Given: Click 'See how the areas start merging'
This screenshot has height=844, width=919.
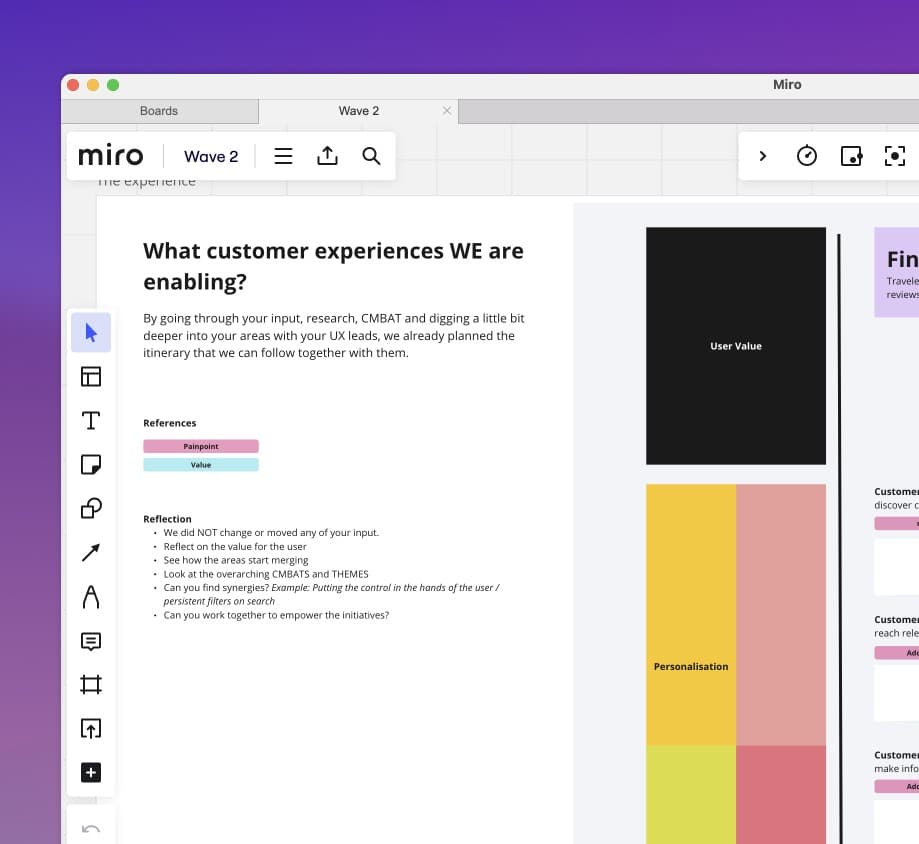Looking at the screenshot, I should coord(236,560).
